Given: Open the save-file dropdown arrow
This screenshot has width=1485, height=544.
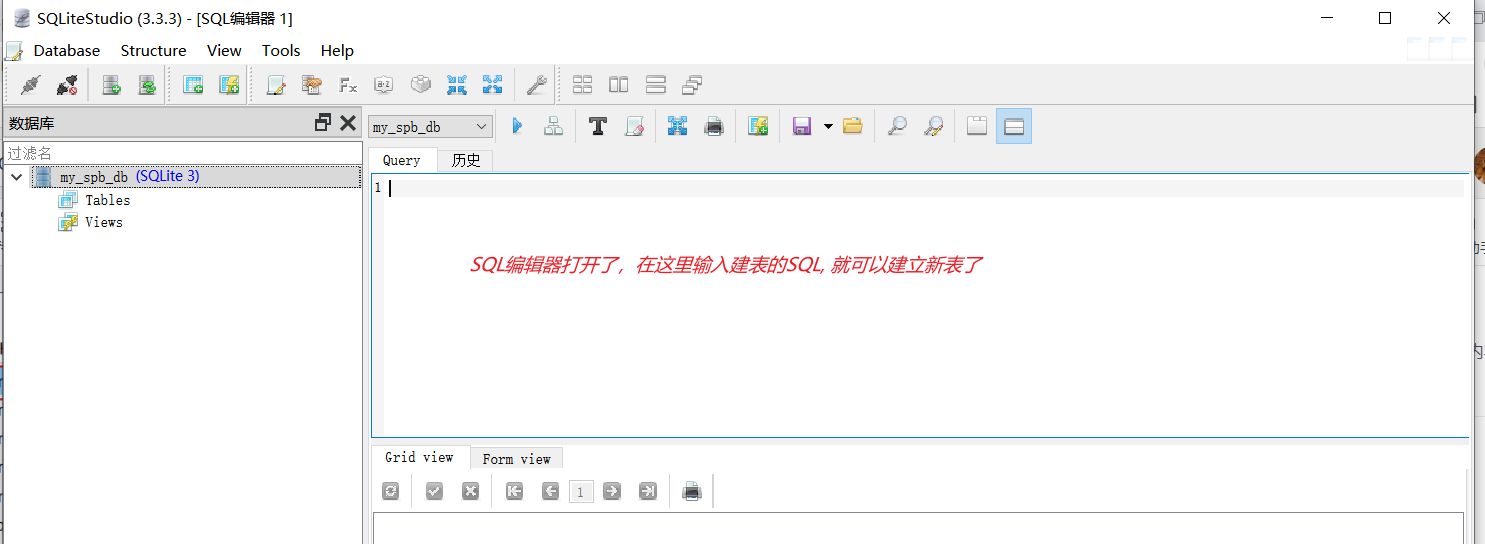Looking at the screenshot, I should (x=828, y=126).
